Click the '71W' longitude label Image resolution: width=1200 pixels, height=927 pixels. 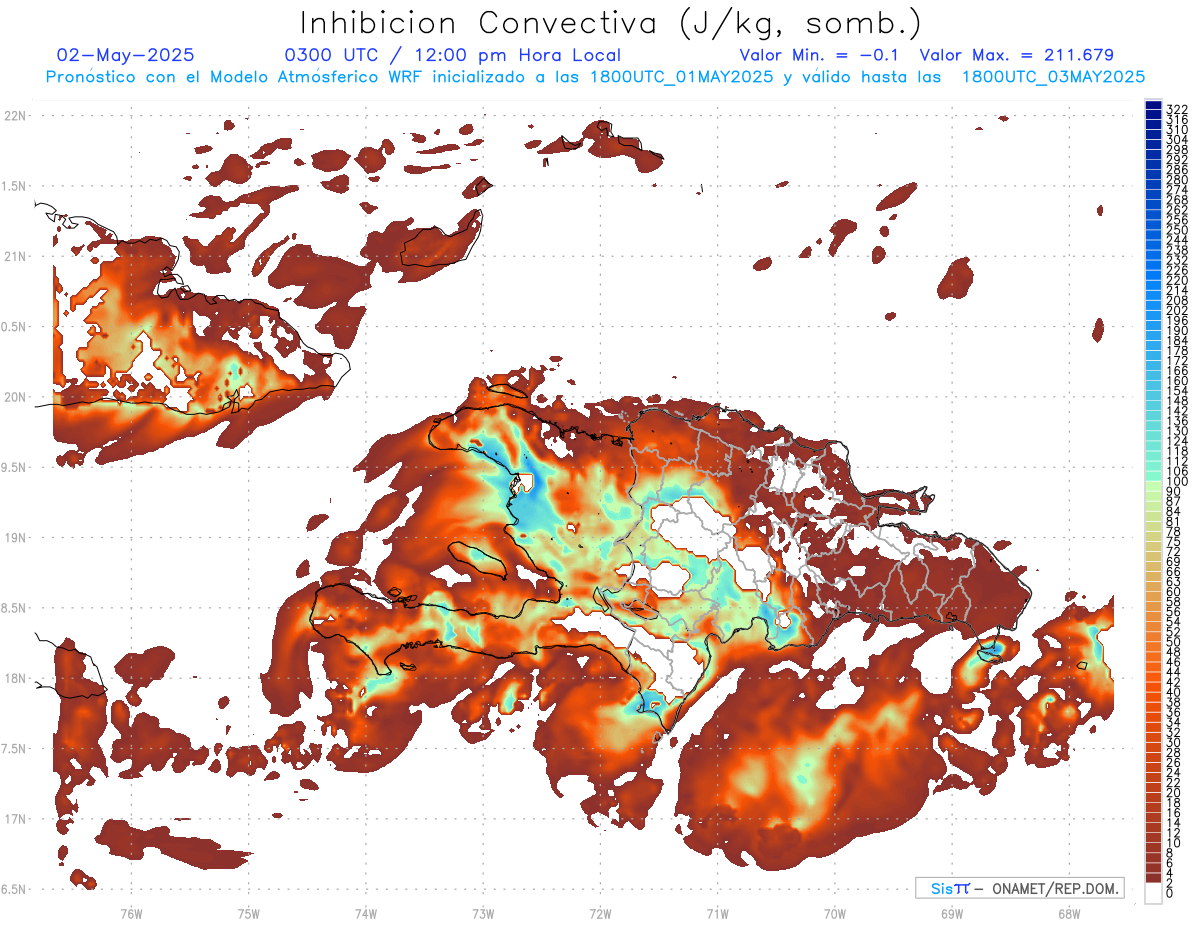point(717,913)
